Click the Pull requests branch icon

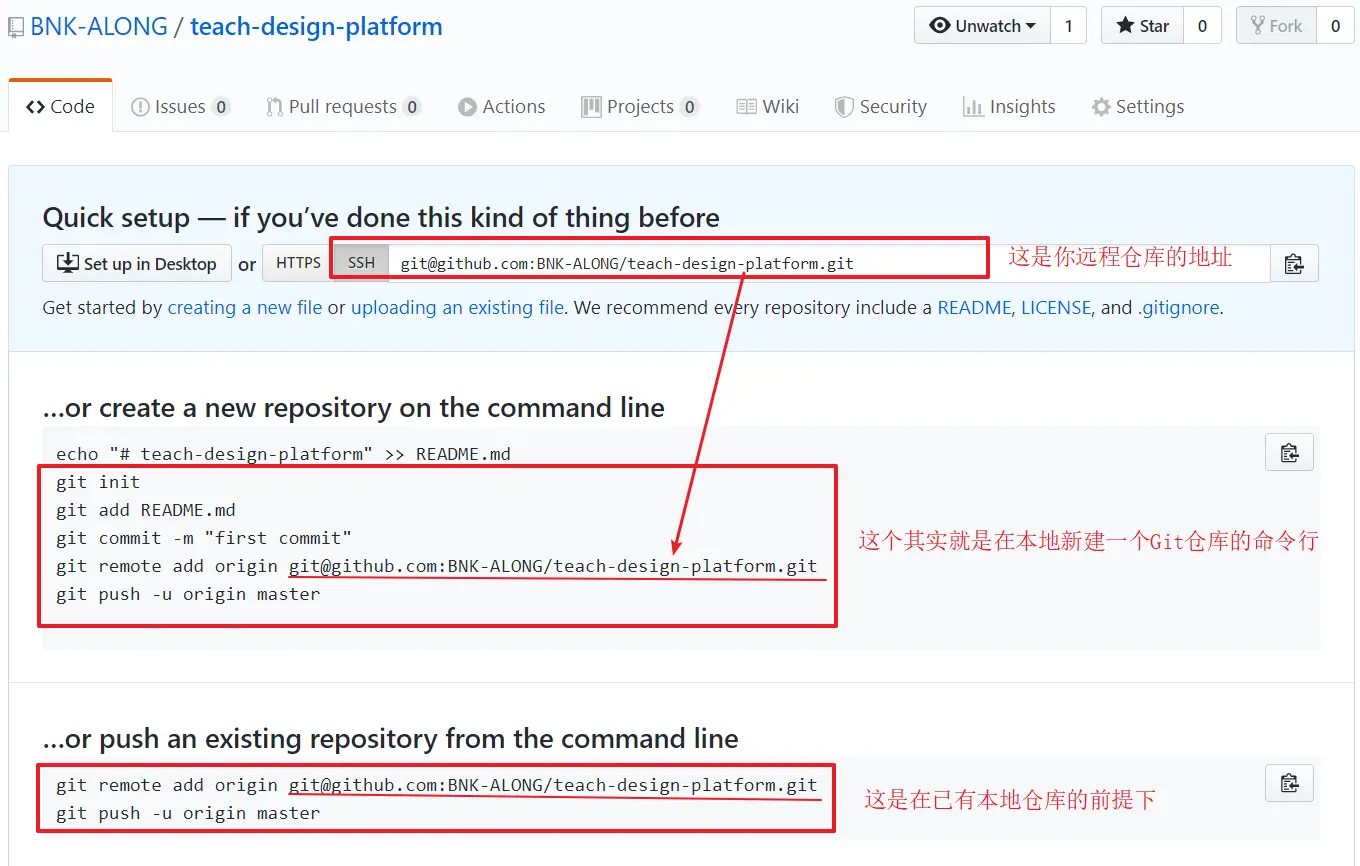coord(274,107)
